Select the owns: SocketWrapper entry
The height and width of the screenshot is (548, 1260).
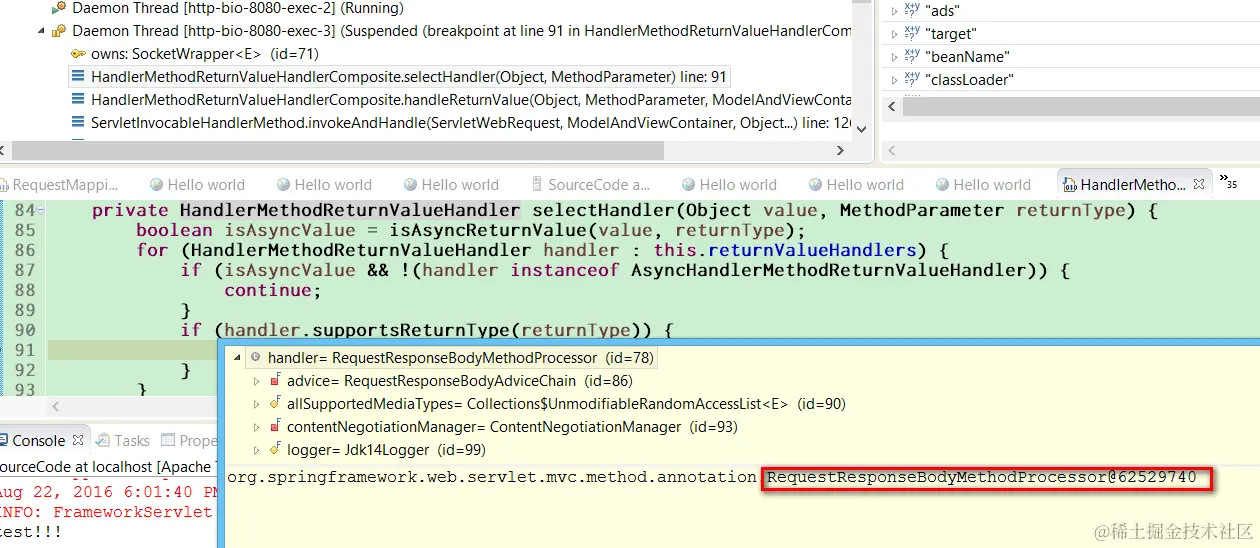[205, 54]
